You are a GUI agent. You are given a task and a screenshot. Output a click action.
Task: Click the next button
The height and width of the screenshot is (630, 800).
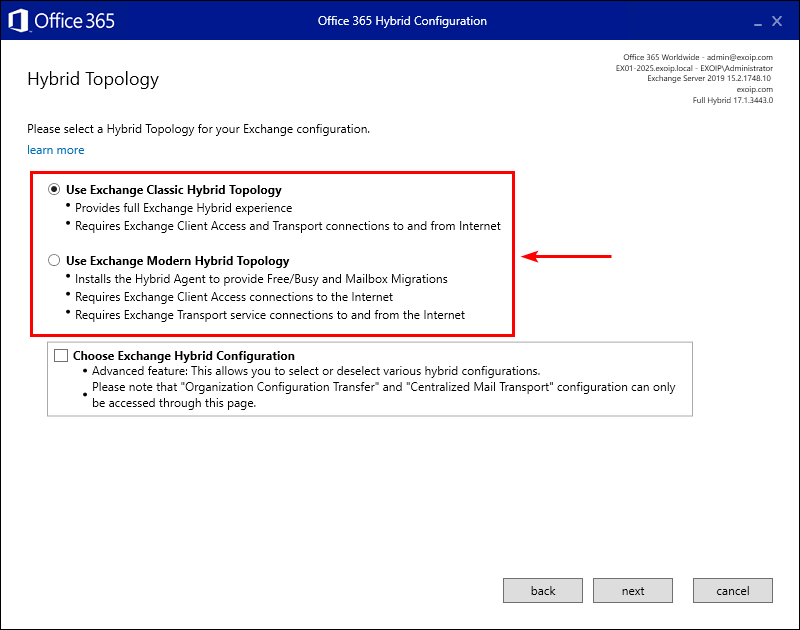[x=633, y=590]
